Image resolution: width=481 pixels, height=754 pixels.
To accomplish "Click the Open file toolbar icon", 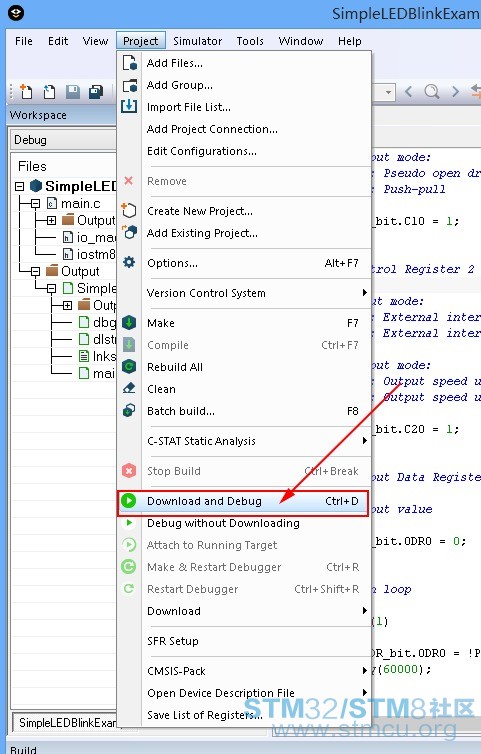I will click(49, 91).
